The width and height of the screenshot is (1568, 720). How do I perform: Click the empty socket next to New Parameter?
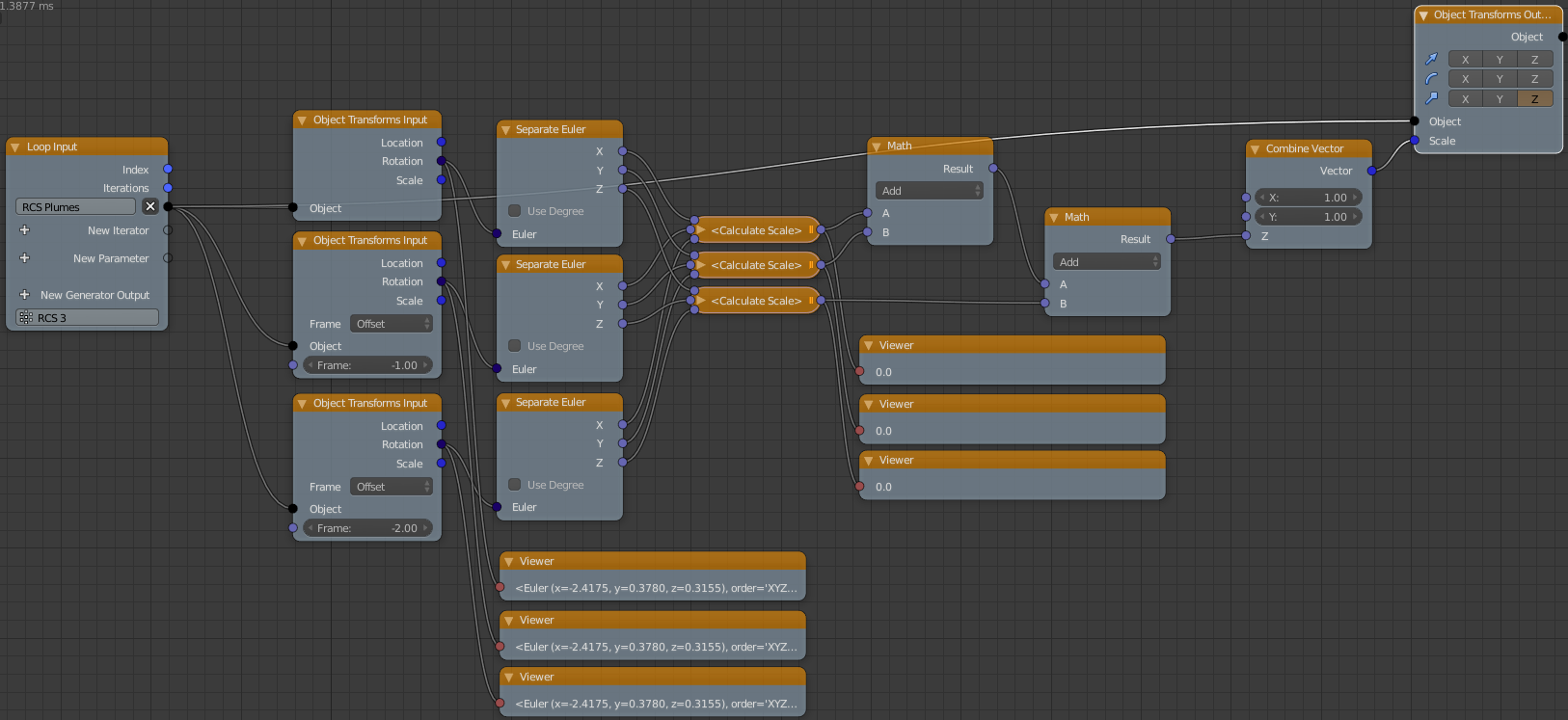click(168, 258)
